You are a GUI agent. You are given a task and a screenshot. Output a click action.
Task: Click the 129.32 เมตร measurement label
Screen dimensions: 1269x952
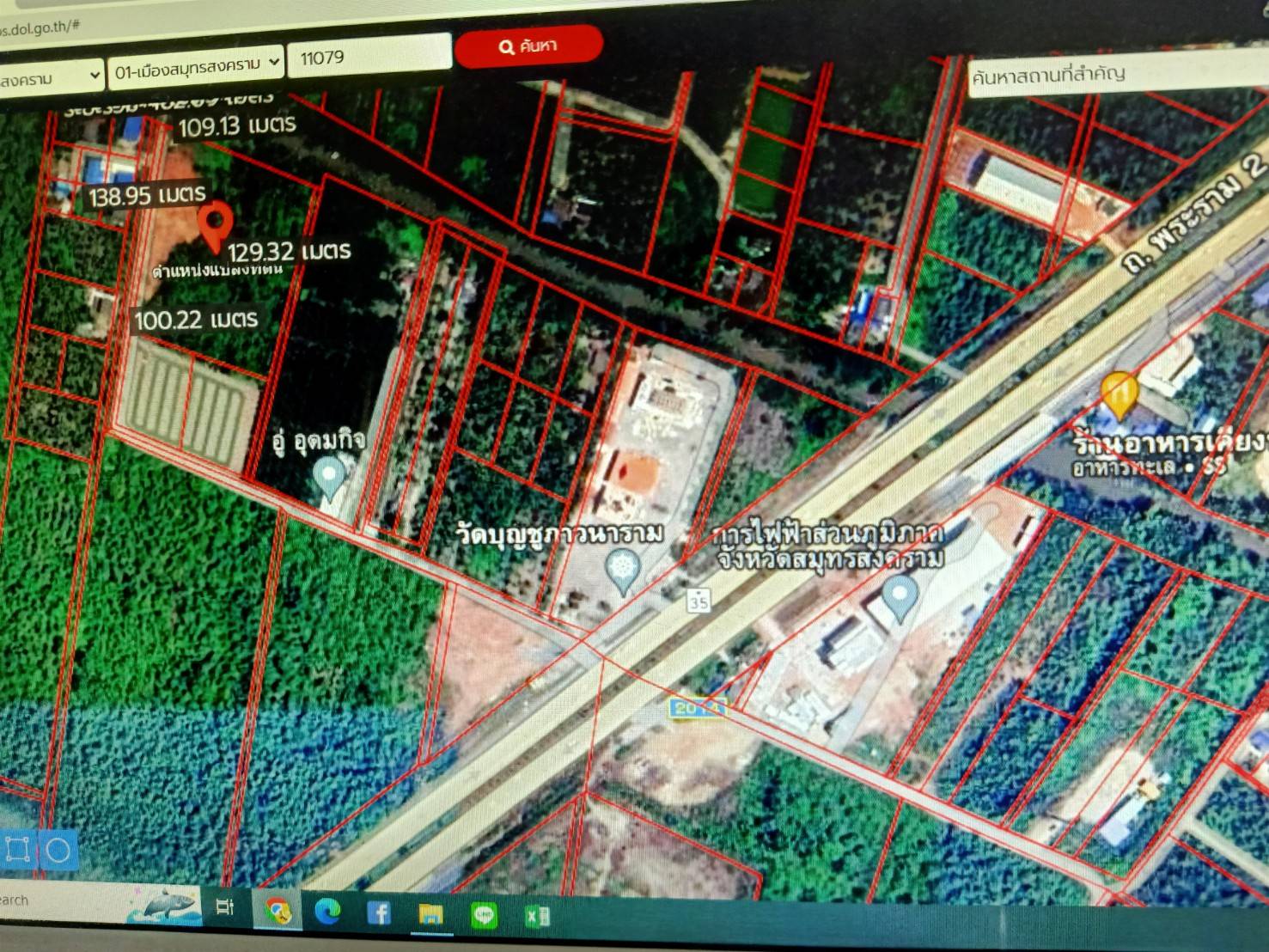tap(289, 252)
